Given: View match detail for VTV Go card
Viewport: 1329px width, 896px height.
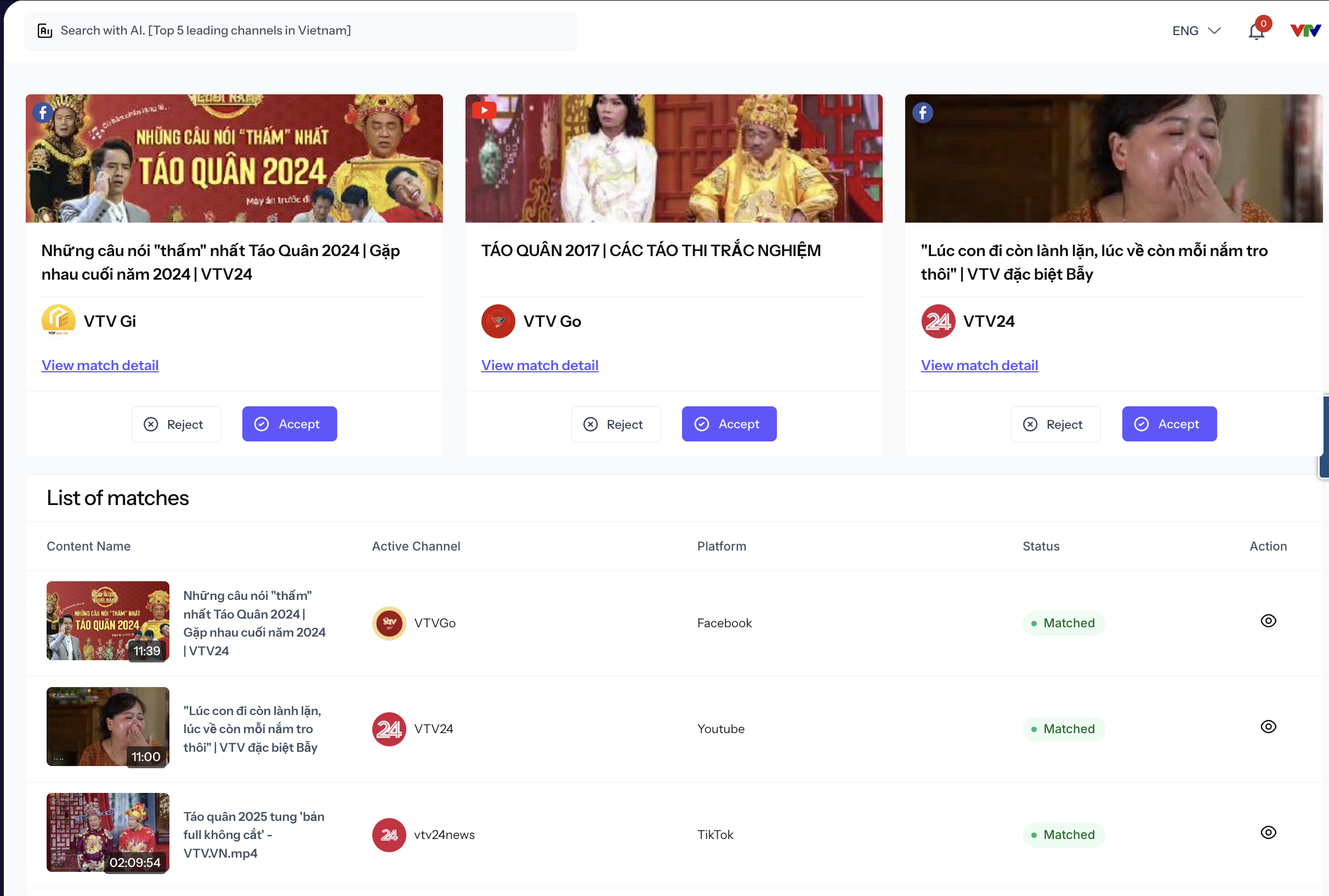Looking at the screenshot, I should [540, 366].
